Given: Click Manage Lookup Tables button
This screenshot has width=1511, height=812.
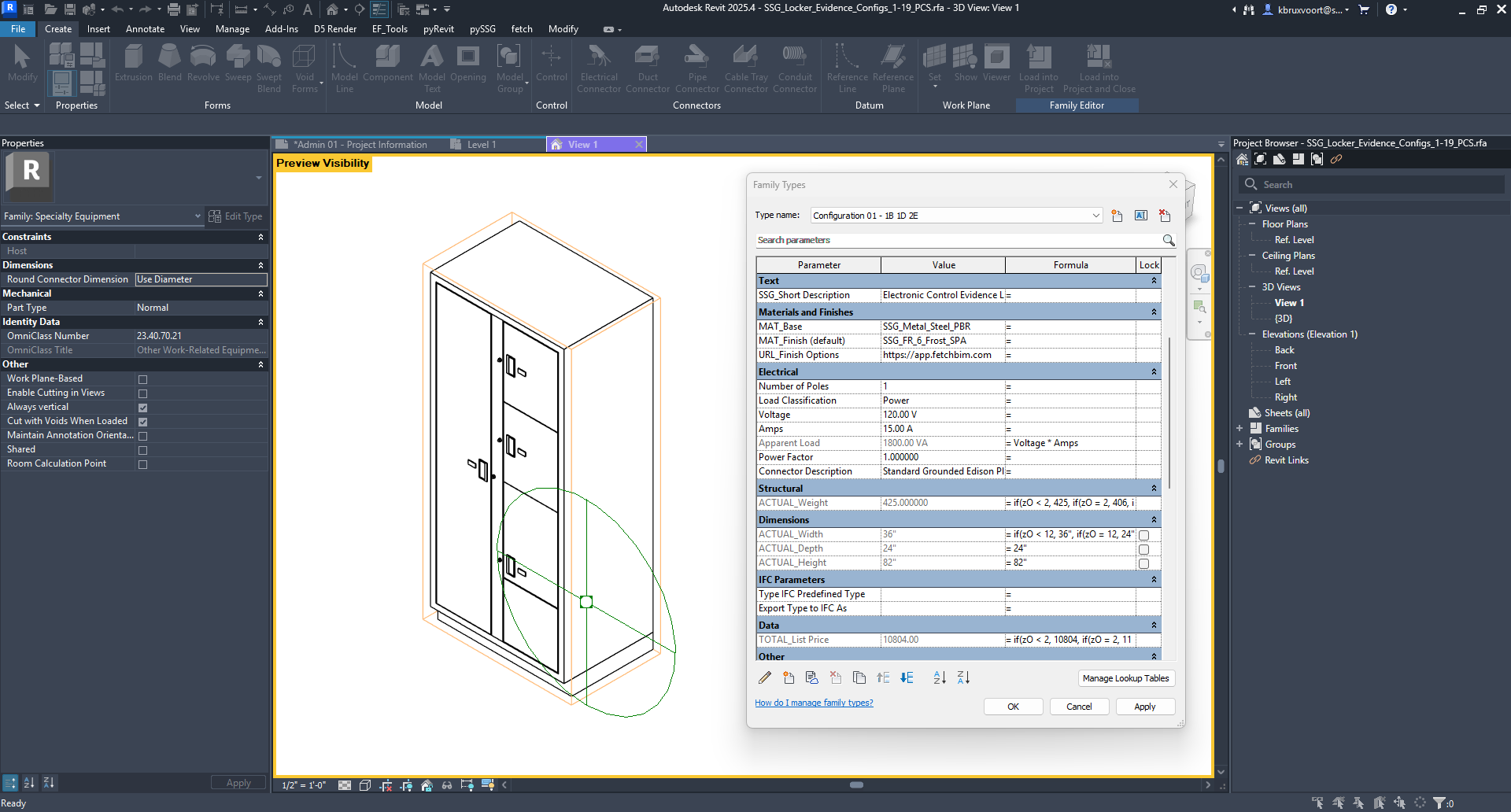Looking at the screenshot, I should pos(1125,678).
